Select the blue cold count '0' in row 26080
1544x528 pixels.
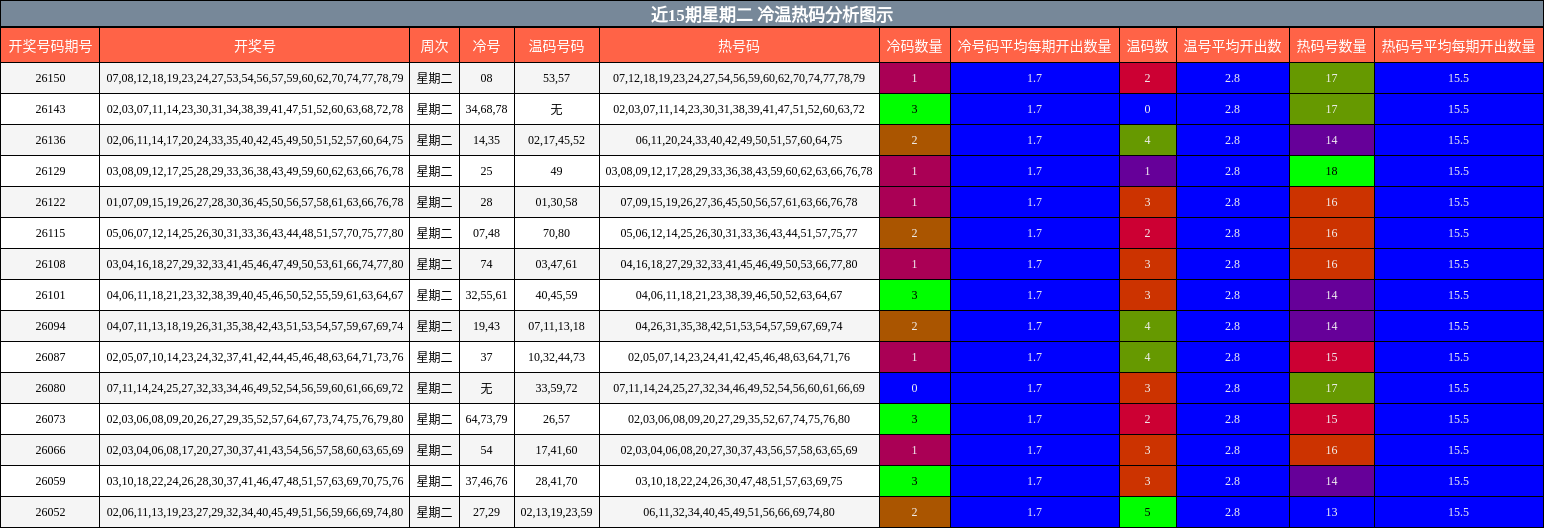(914, 388)
